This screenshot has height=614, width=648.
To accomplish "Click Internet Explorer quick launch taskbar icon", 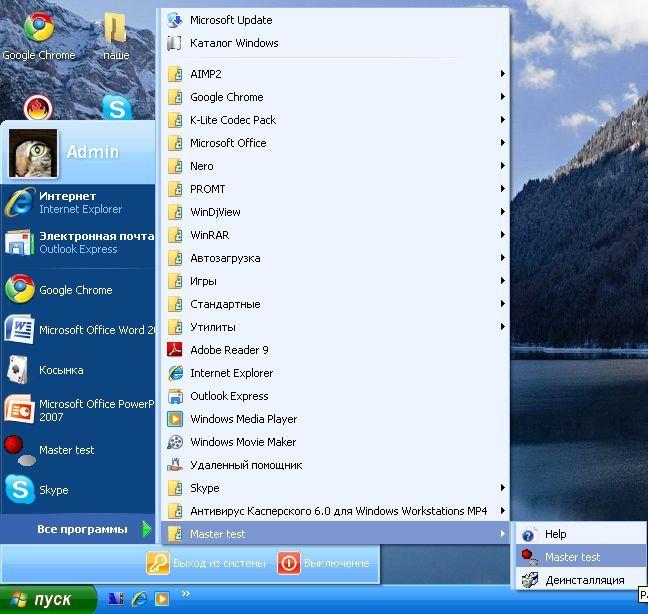I will point(139,599).
